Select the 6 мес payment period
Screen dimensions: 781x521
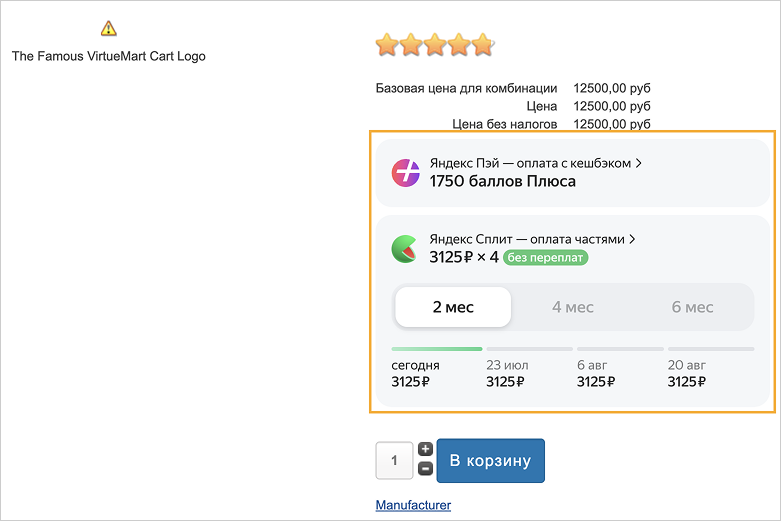tap(692, 307)
